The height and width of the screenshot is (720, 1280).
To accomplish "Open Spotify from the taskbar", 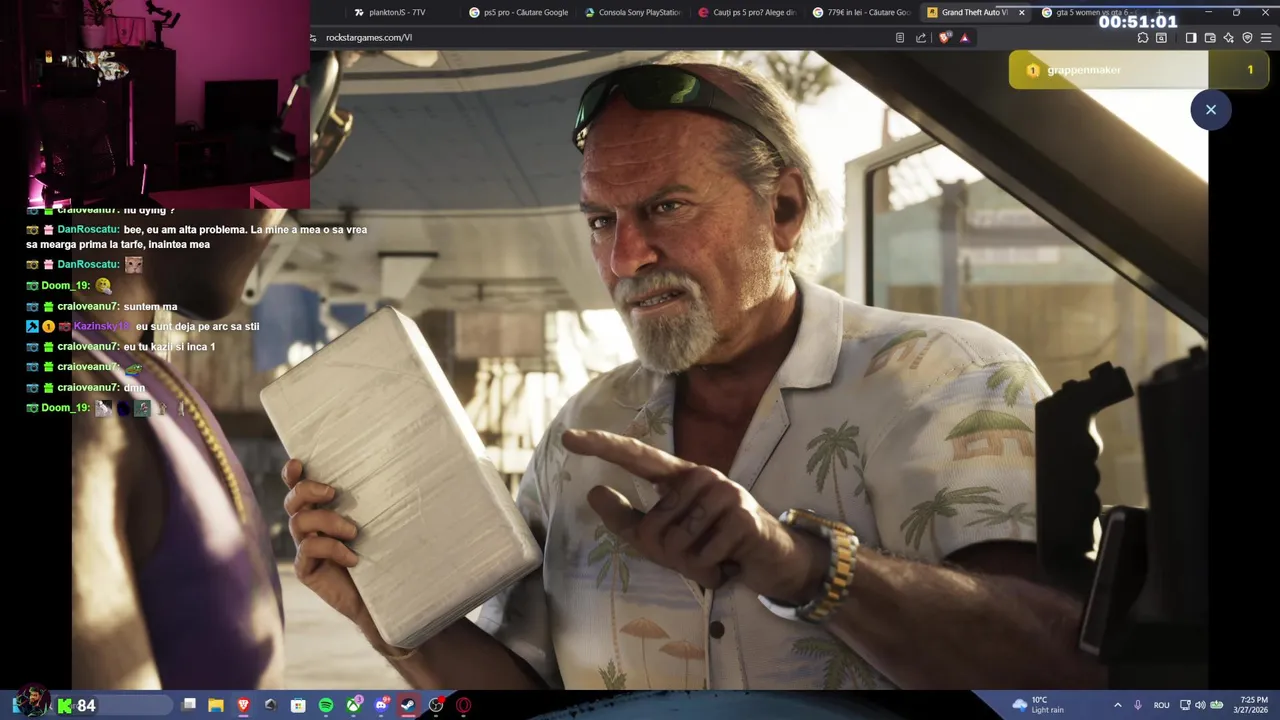I will [x=326, y=705].
